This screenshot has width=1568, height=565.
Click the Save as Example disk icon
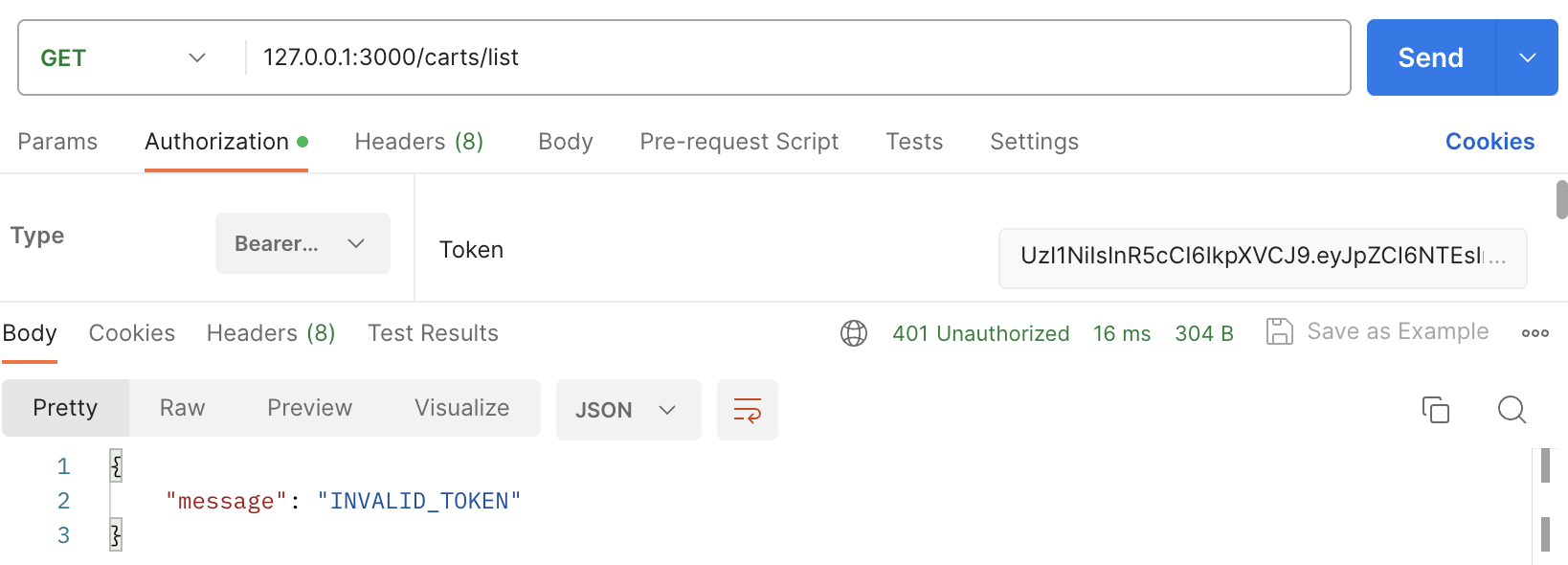point(1279,331)
